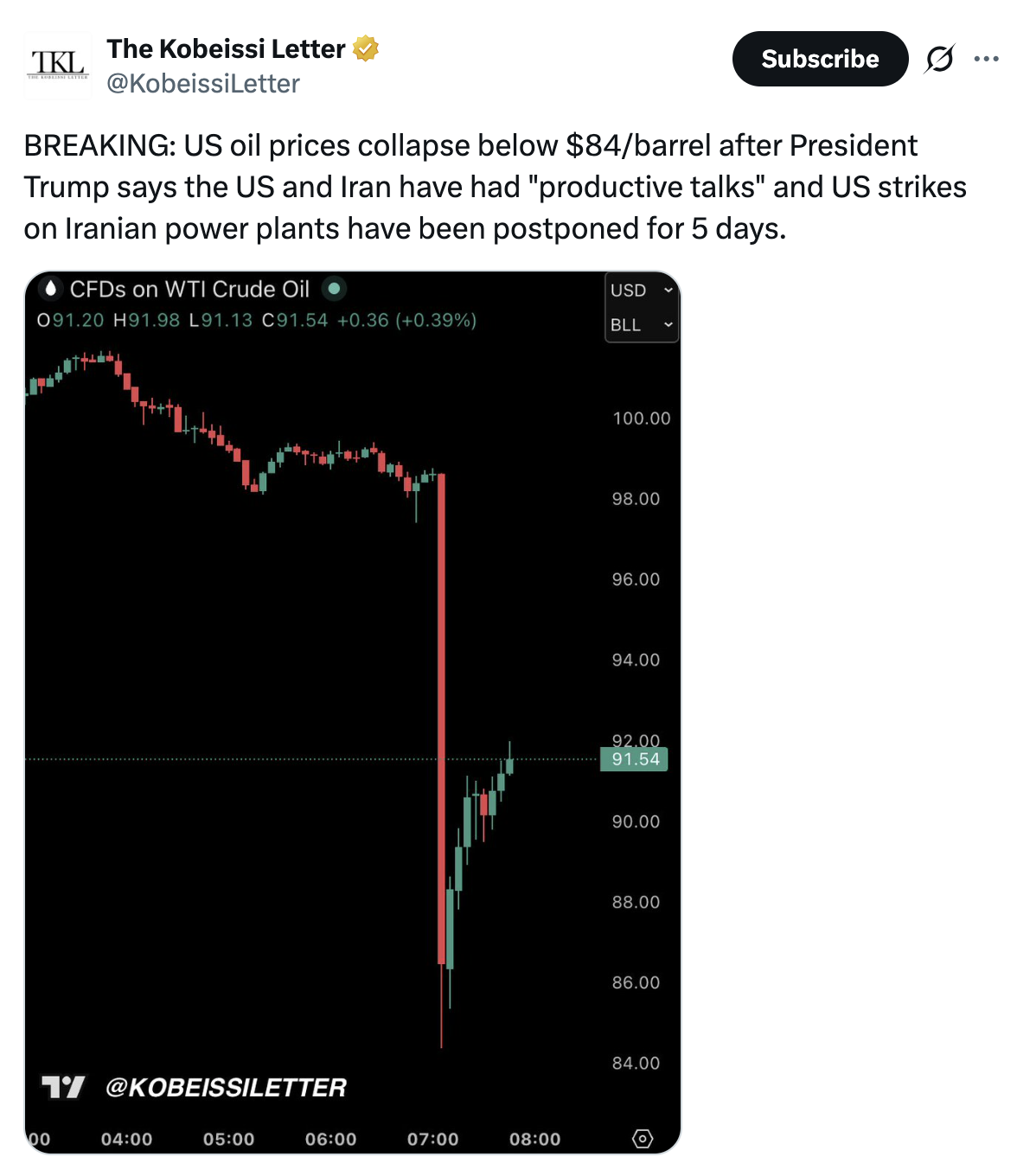Click the 07:00 time axis label
The width and height of the screenshot is (1017, 1176).
[432, 1139]
